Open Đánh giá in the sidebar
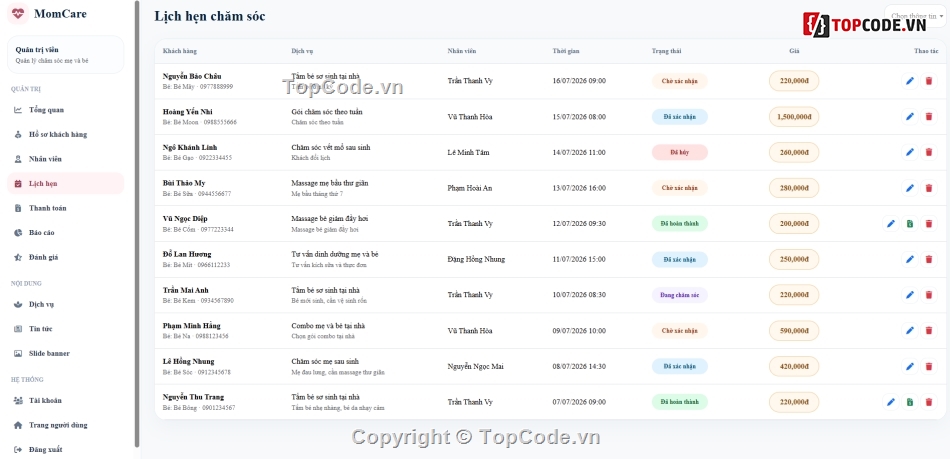950x459 pixels. (x=65, y=257)
